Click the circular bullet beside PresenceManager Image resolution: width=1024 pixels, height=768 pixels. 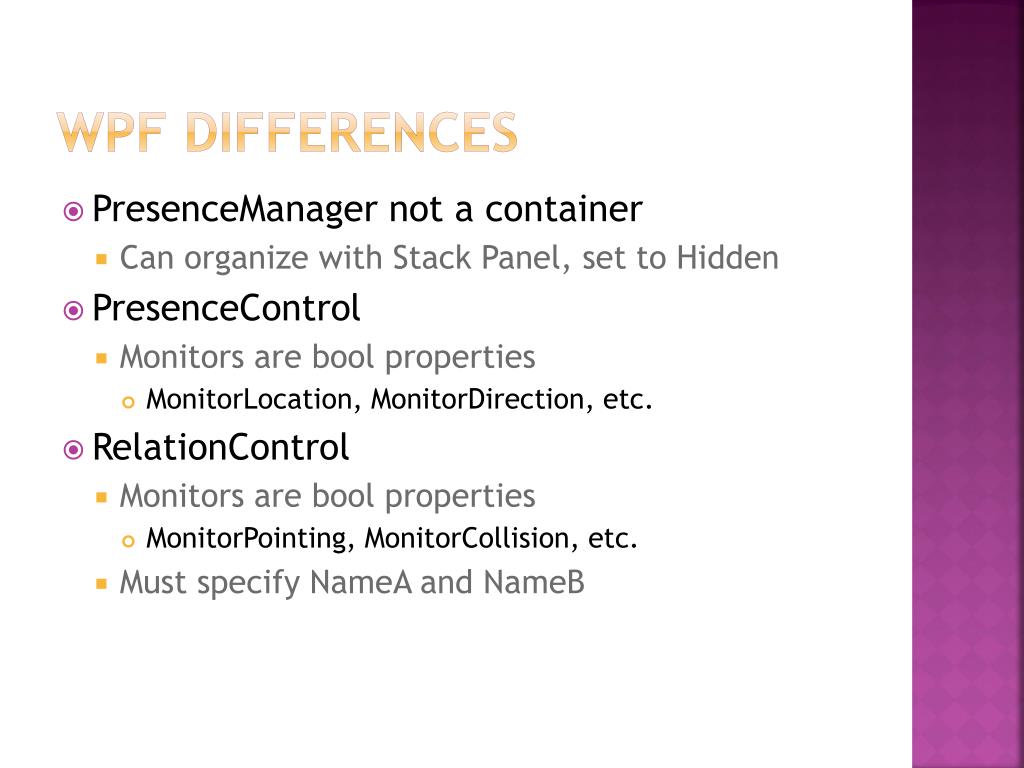pos(73,212)
